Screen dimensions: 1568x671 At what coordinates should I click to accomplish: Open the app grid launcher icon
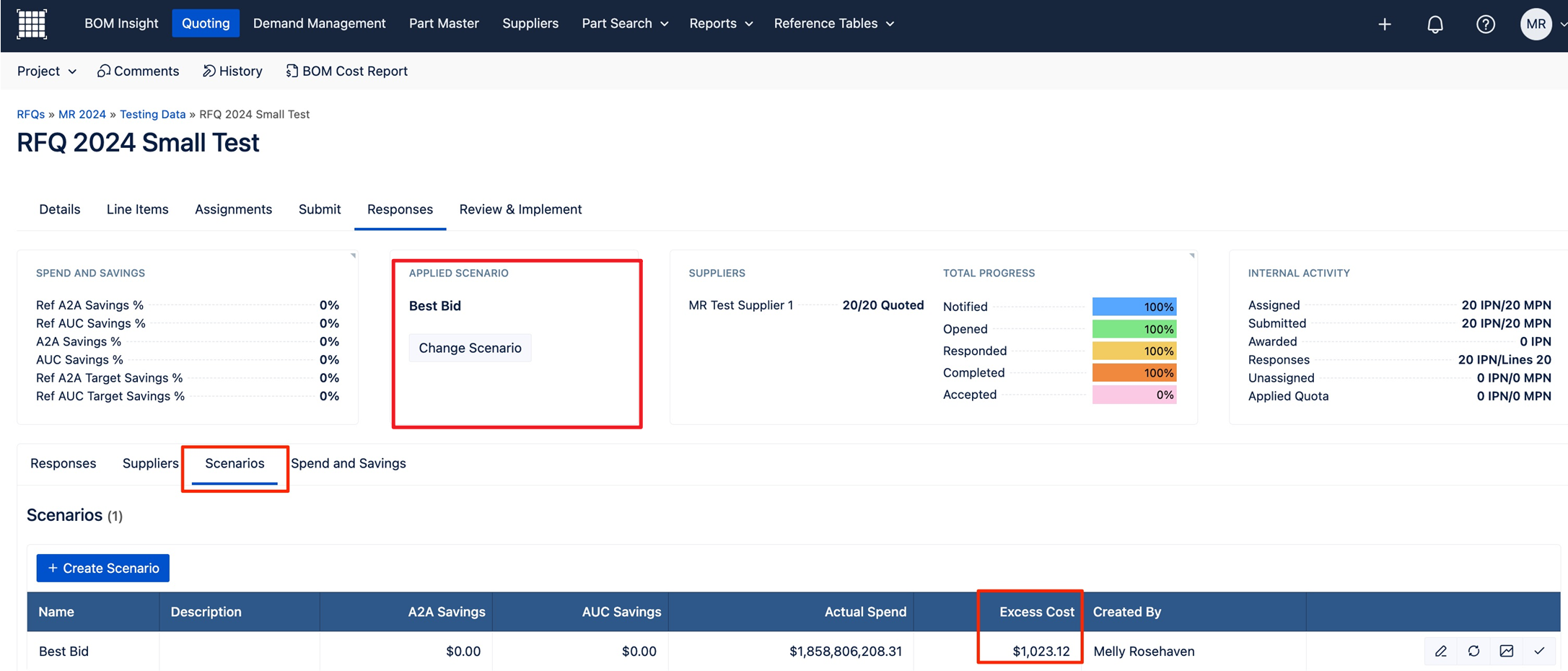(32, 24)
